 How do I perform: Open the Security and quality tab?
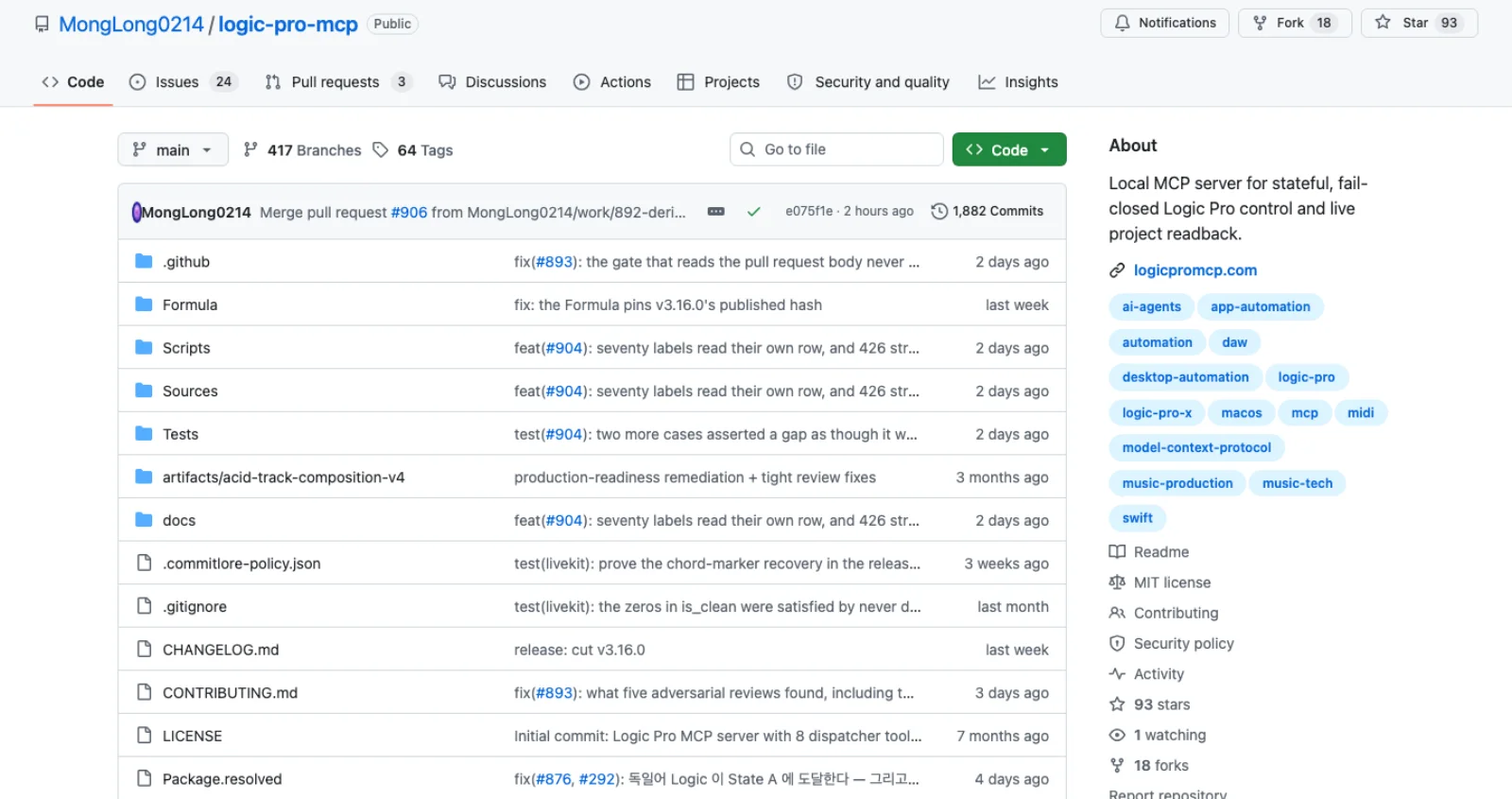868,82
